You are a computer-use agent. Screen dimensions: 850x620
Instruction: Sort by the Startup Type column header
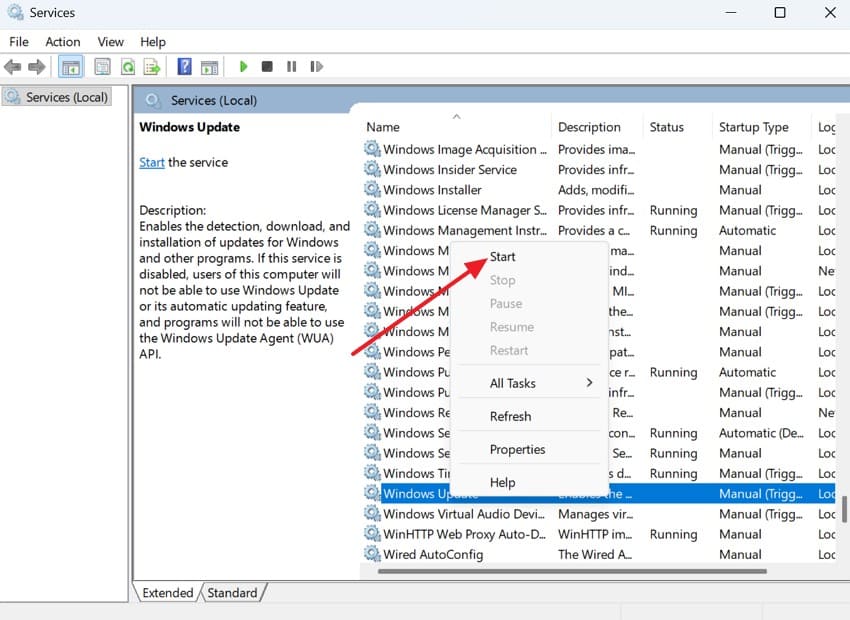pyautogui.click(x=762, y=127)
